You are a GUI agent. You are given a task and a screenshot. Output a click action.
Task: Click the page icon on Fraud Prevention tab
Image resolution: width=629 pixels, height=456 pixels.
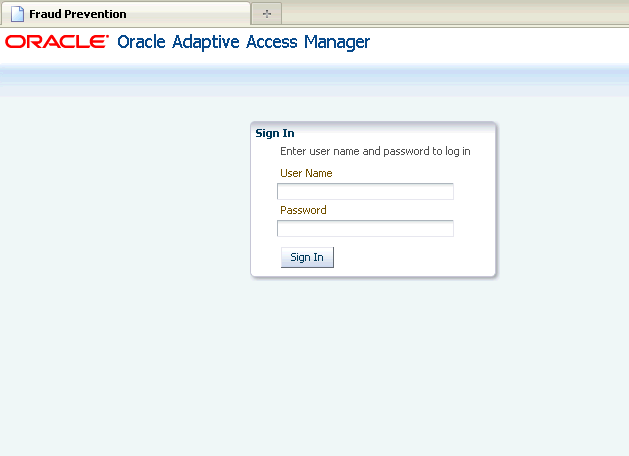coord(17,14)
